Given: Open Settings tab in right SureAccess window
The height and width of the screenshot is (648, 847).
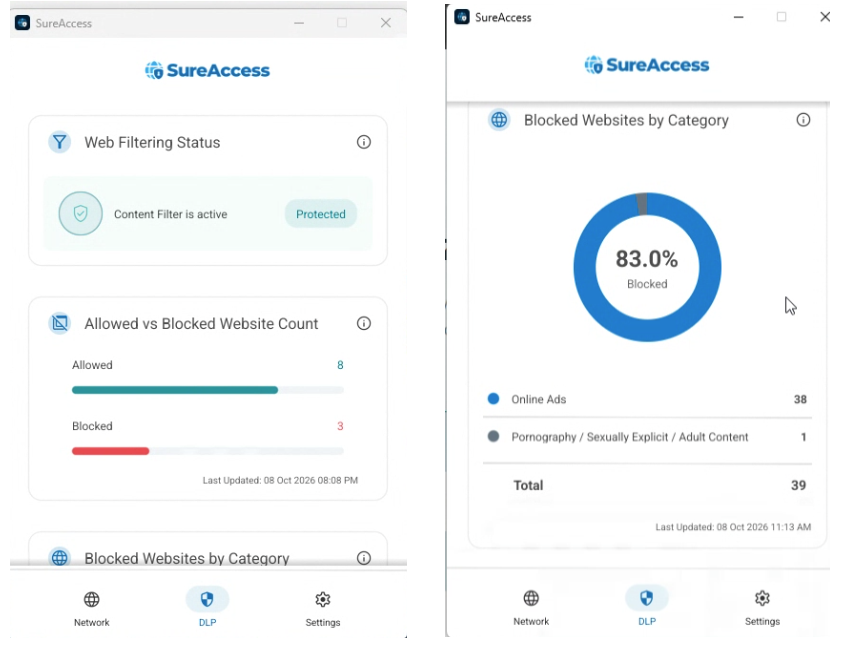Looking at the screenshot, I should pyautogui.click(x=762, y=607).
